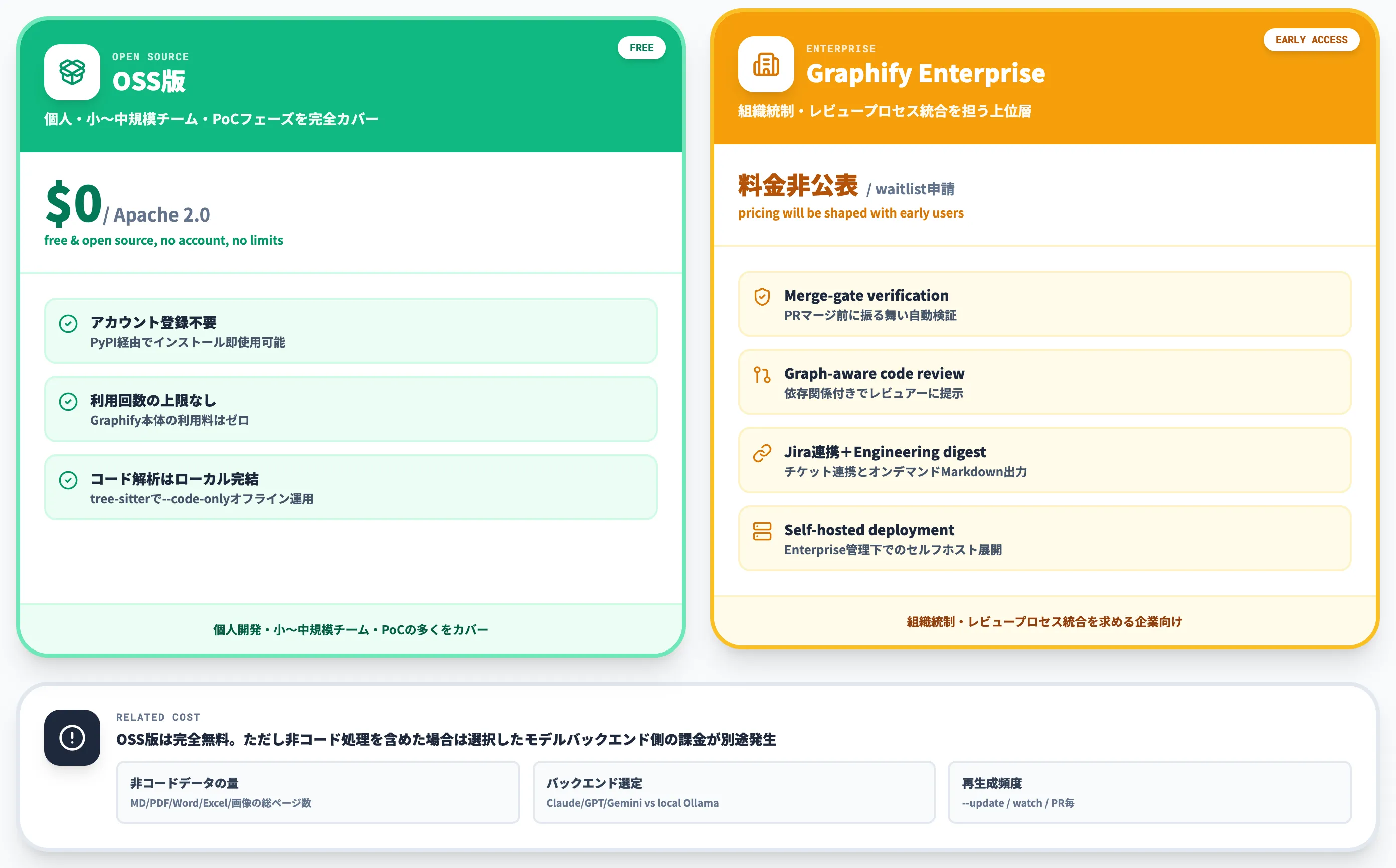Click the check icon beside コード解析はローカル完結
The image size is (1396, 868).
pyautogui.click(x=68, y=480)
